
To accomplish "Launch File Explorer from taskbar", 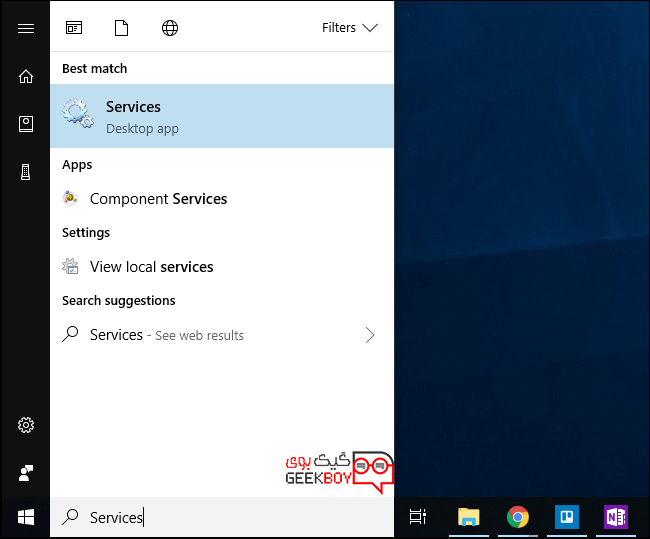I will tap(468, 517).
